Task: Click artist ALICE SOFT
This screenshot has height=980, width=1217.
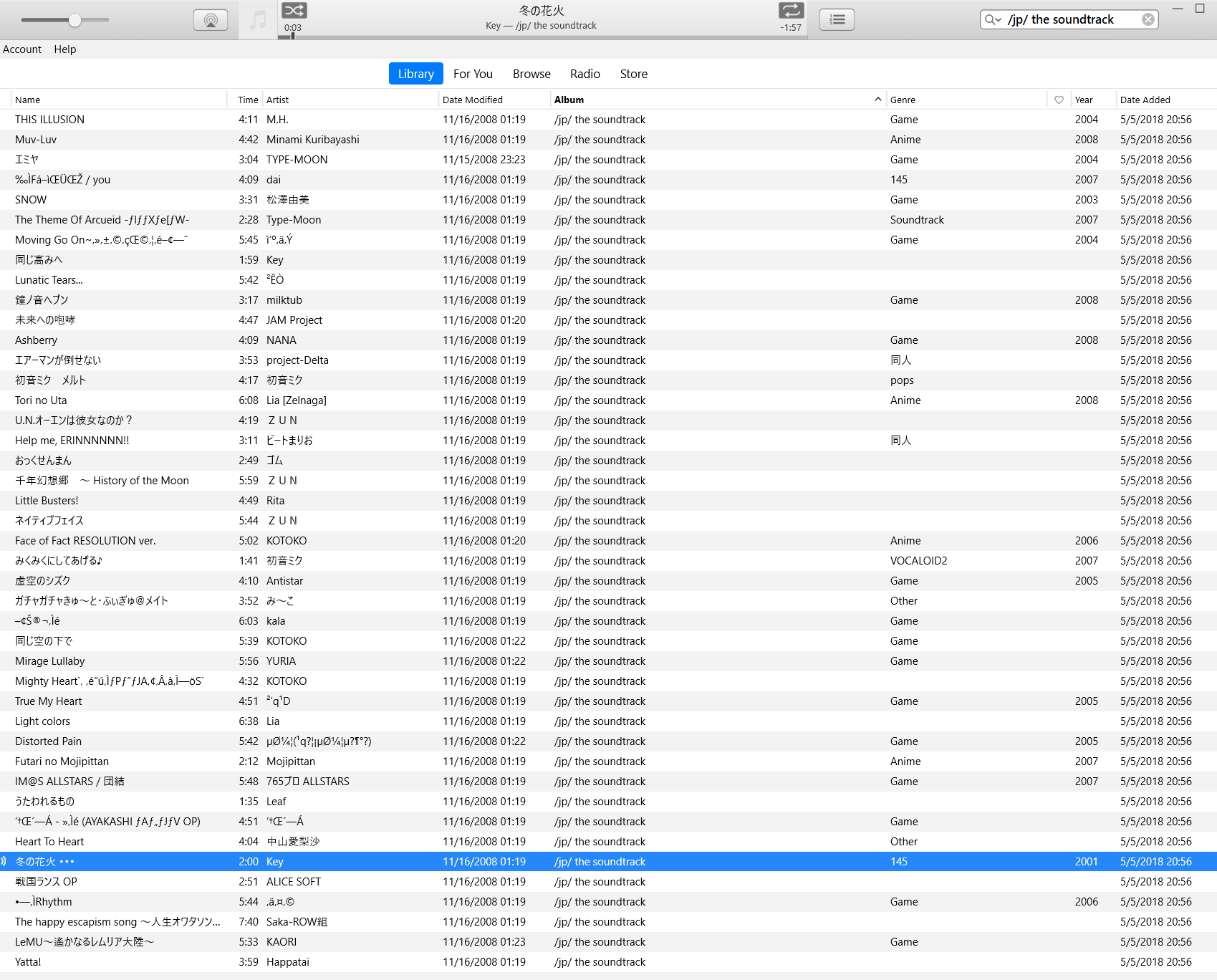Action: click(x=294, y=882)
